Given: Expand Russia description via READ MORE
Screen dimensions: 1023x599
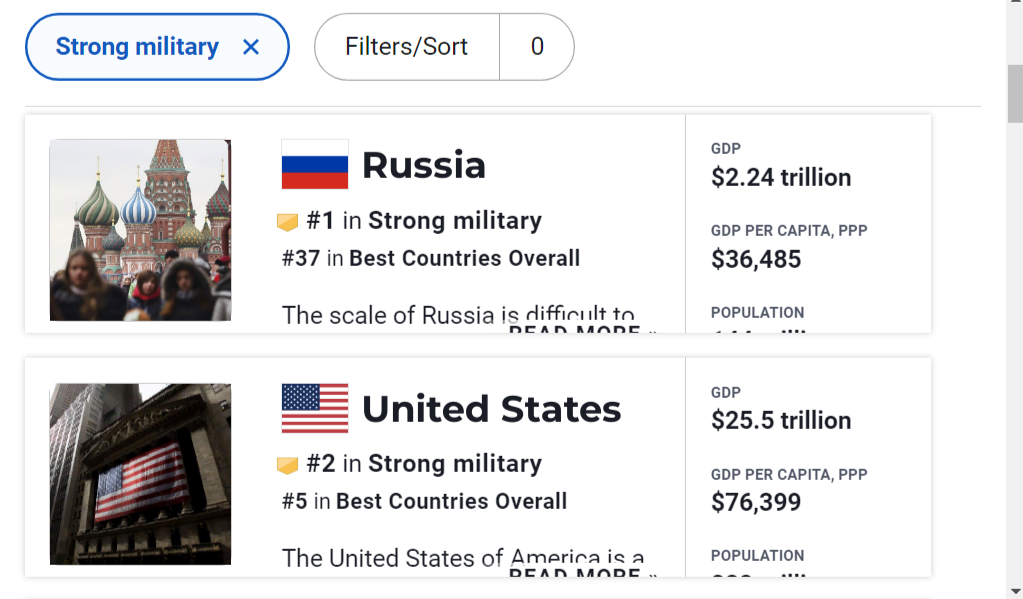Looking at the screenshot, I should pos(583,328).
